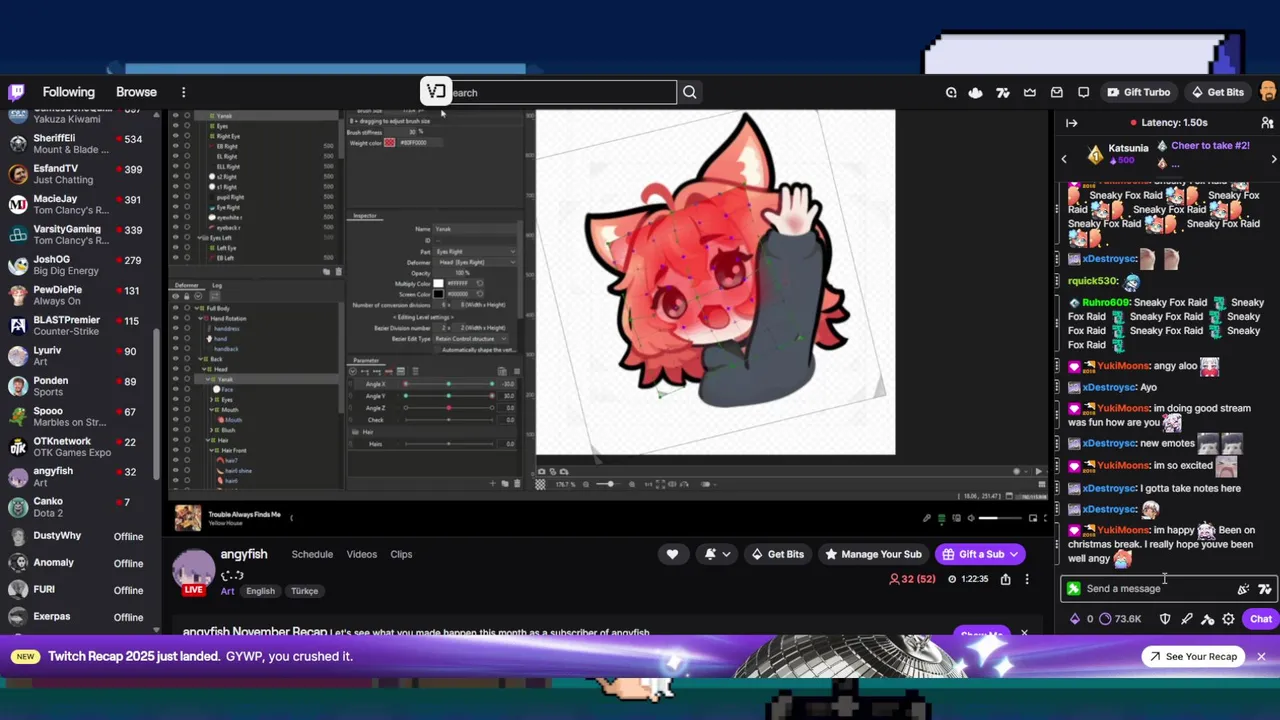Open the Twitch home logo
Screen dimensions: 1280x720
[17, 92]
